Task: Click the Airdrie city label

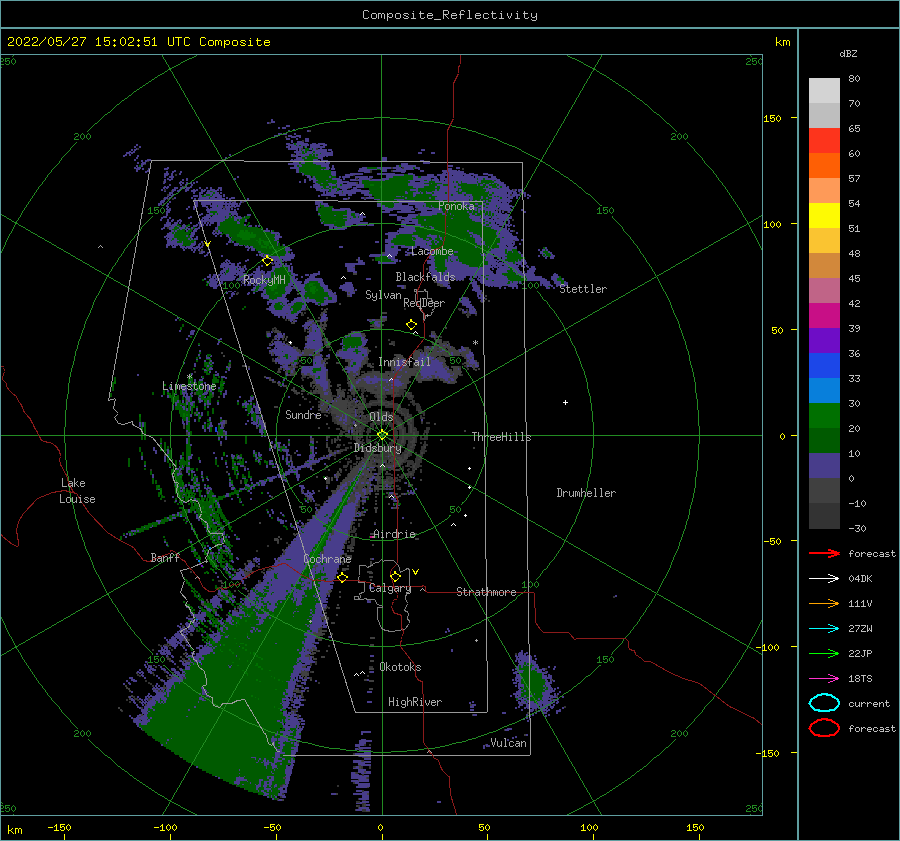Action: pos(394,534)
